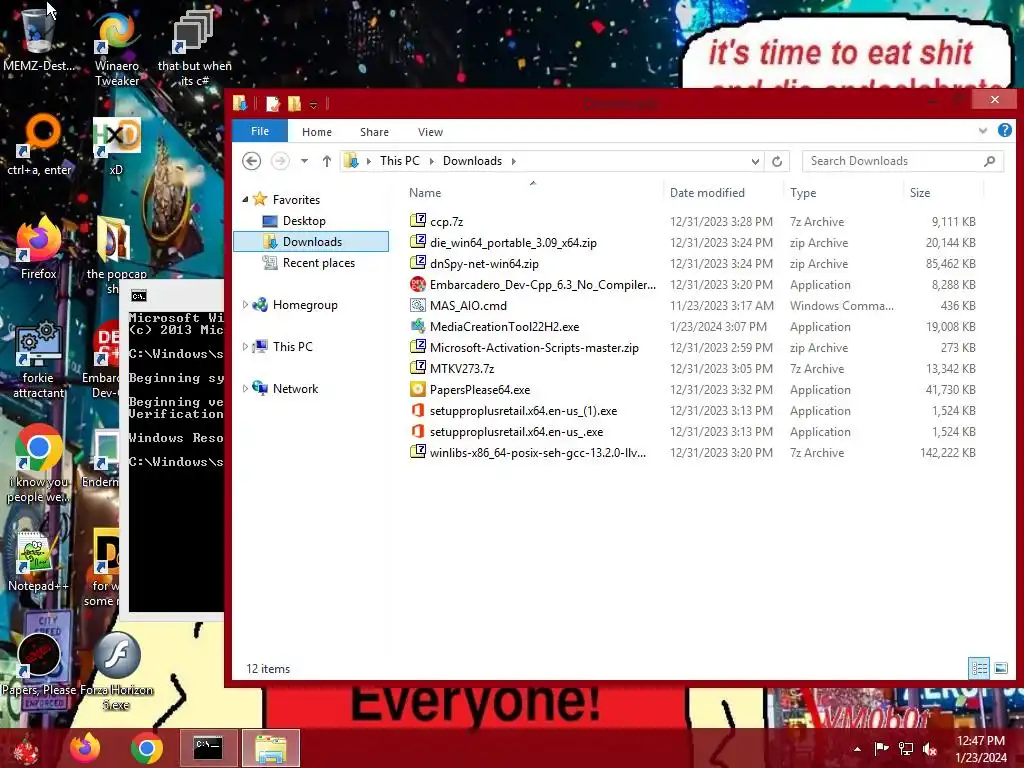Screen dimensions: 1024x768
Task: Switch to Details view in status bar
Action: [979, 668]
